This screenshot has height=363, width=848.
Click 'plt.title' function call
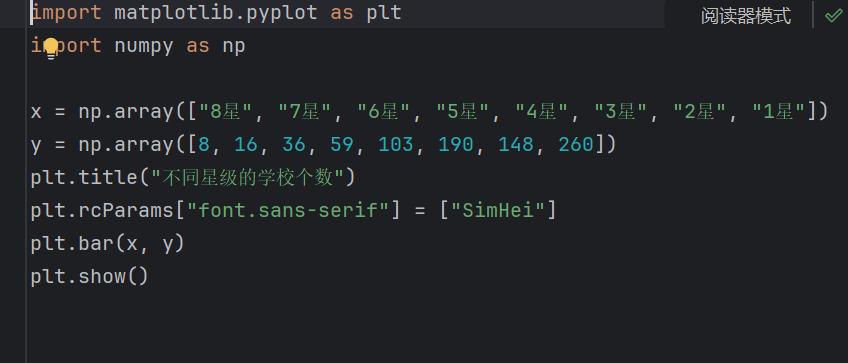coord(84,177)
